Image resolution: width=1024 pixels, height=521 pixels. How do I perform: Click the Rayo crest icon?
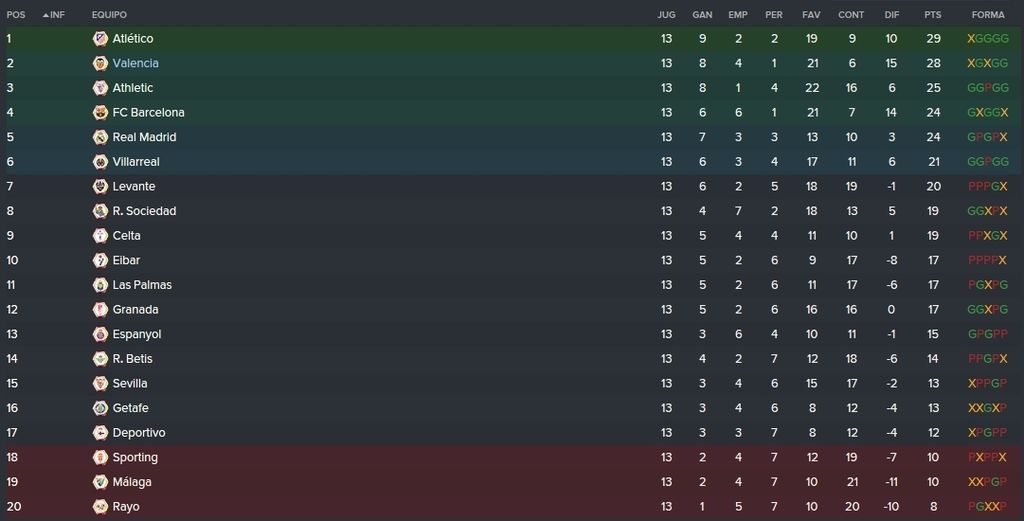click(x=100, y=507)
